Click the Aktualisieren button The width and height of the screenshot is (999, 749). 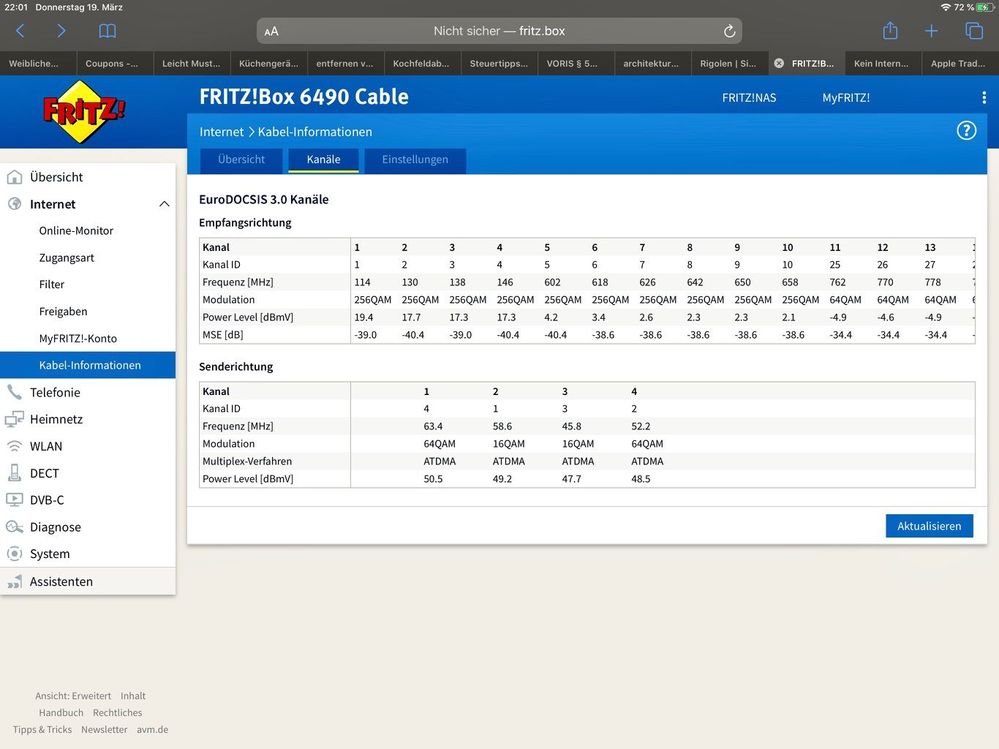click(x=929, y=526)
